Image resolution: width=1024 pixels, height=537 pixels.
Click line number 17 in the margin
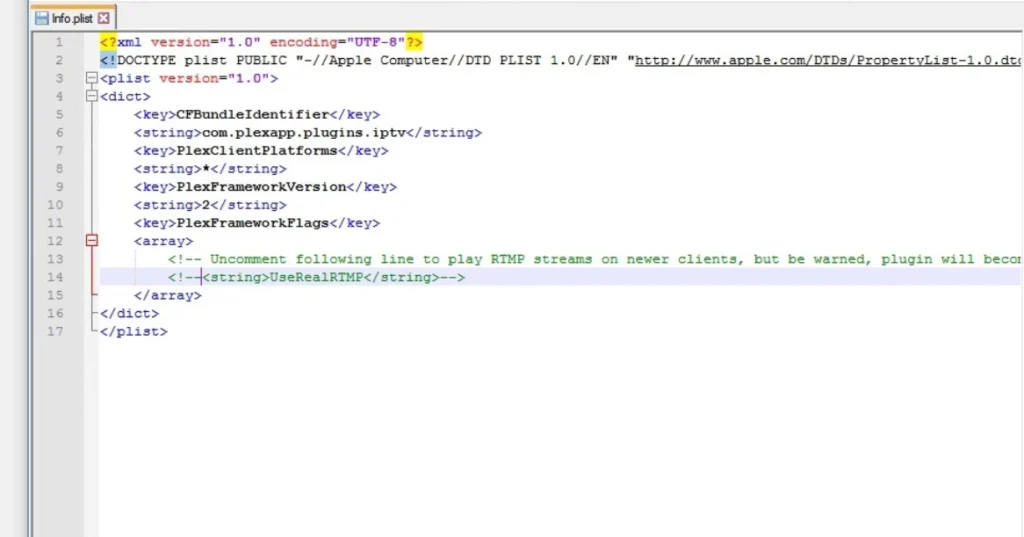click(56, 331)
